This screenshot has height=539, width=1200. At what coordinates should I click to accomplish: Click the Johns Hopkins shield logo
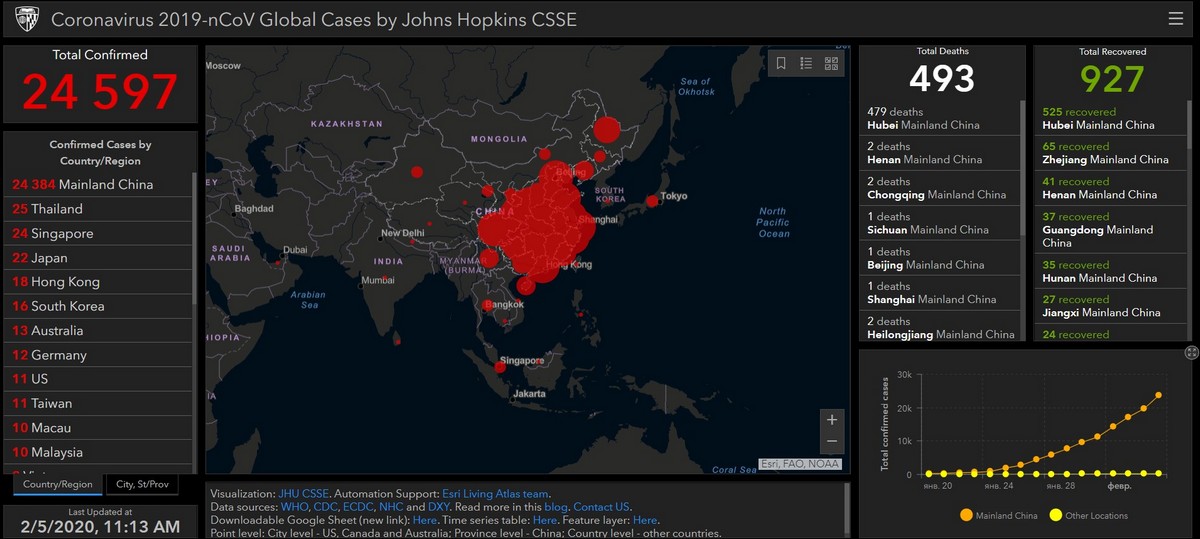click(27, 18)
